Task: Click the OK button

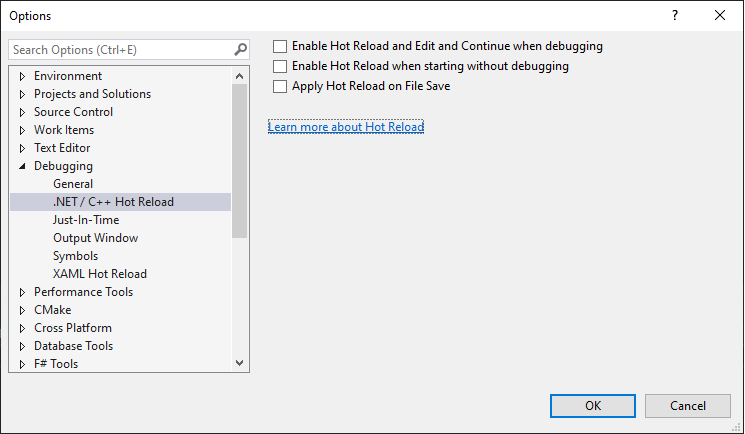Action: [x=592, y=405]
